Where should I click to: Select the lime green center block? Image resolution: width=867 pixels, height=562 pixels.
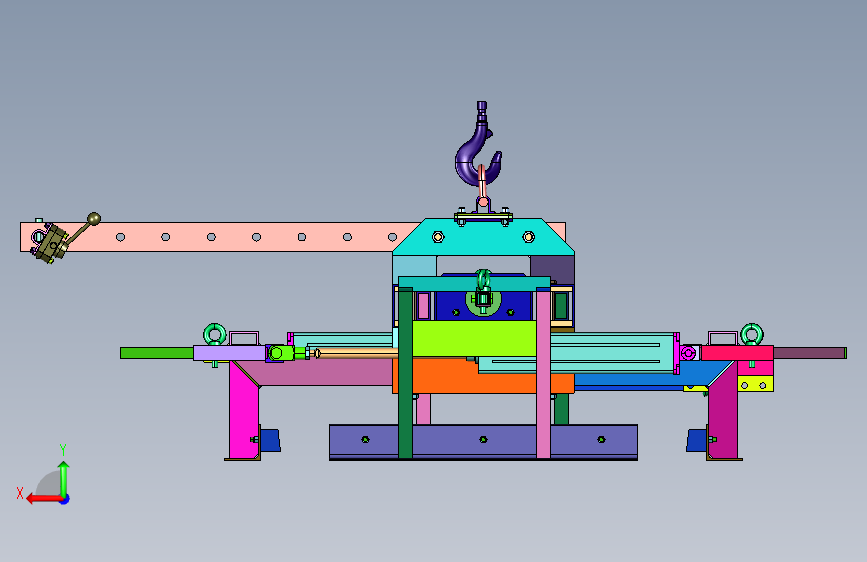(x=474, y=338)
